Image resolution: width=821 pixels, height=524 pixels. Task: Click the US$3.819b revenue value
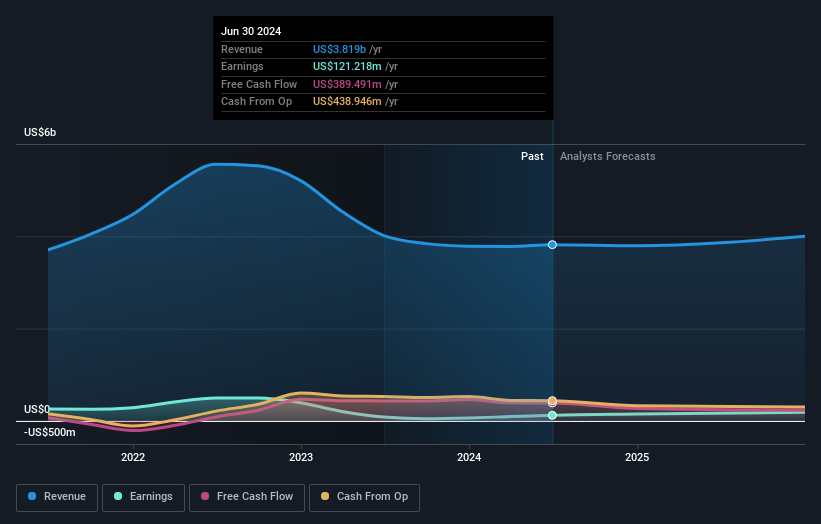click(339, 49)
